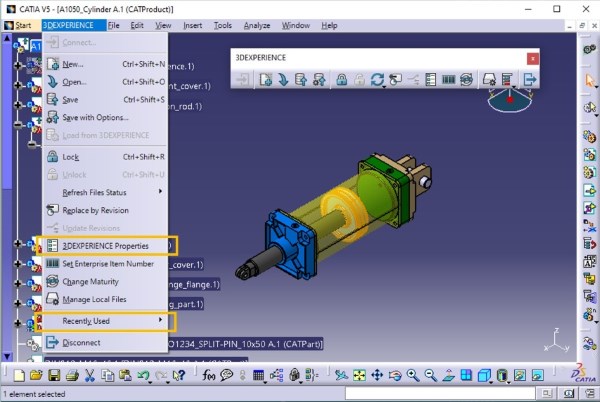Choose Disconnect in the 3DEXPERIENCE menu

pyautogui.click(x=105, y=342)
